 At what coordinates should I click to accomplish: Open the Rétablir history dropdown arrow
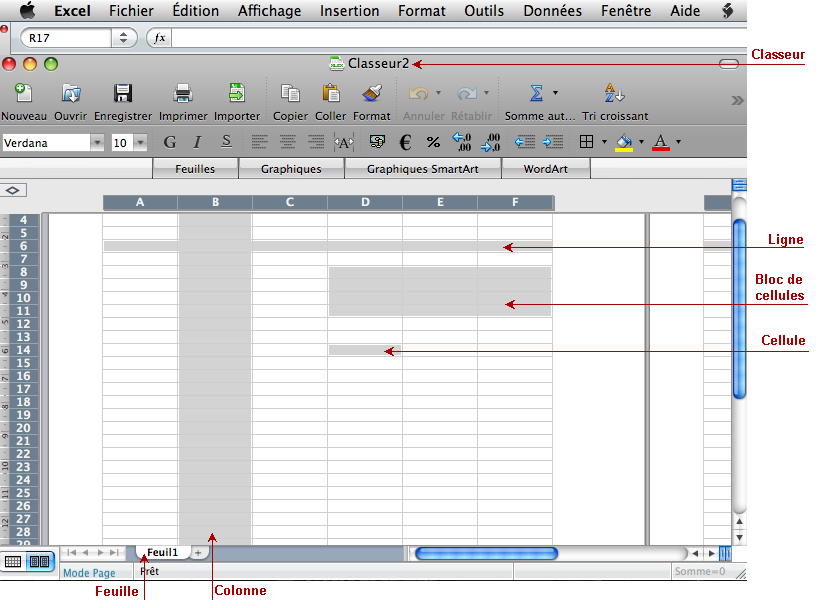(x=486, y=93)
